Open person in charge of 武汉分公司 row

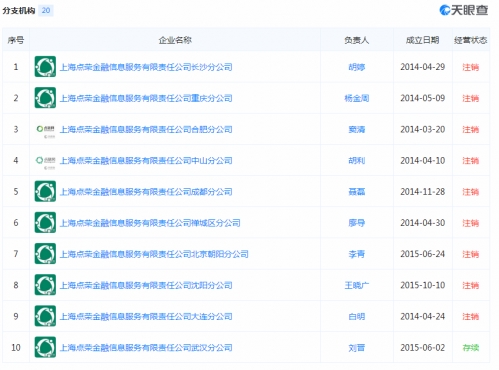357,348
